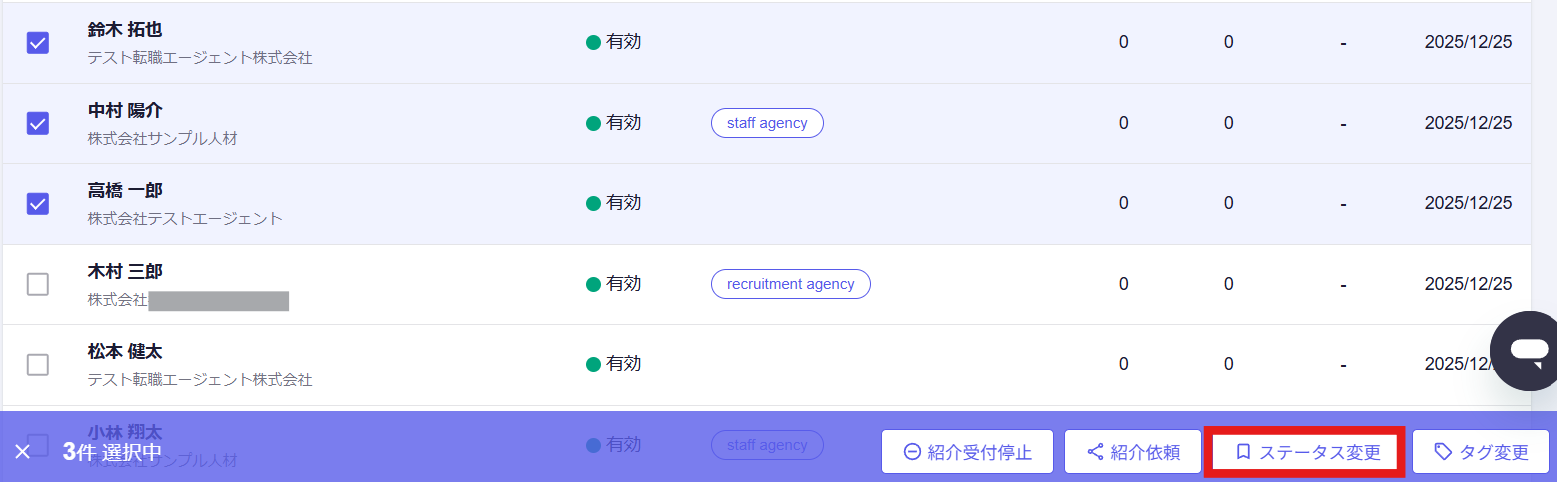Open the 鈴木 拓也 agent name

coord(125,30)
